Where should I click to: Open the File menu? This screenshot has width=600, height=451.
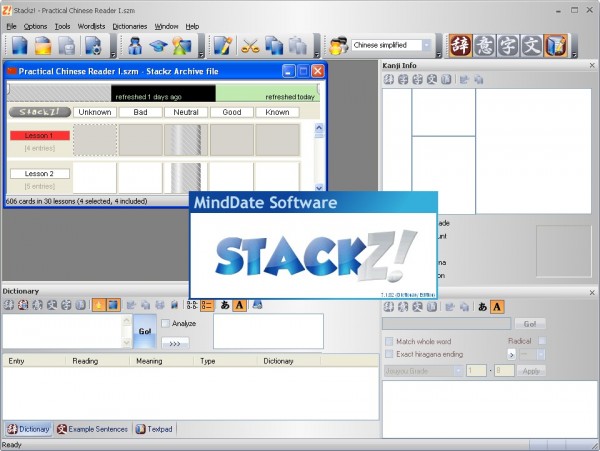tap(11, 26)
